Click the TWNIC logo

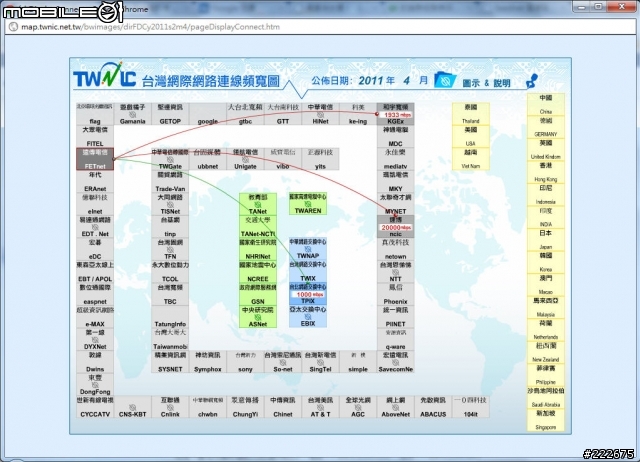coord(104,76)
